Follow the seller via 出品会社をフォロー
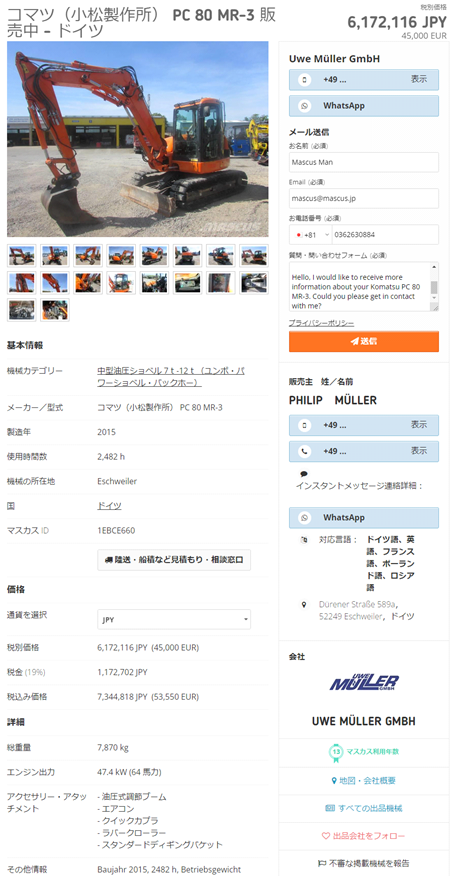This screenshot has height=877, width=451. pos(364,836)
